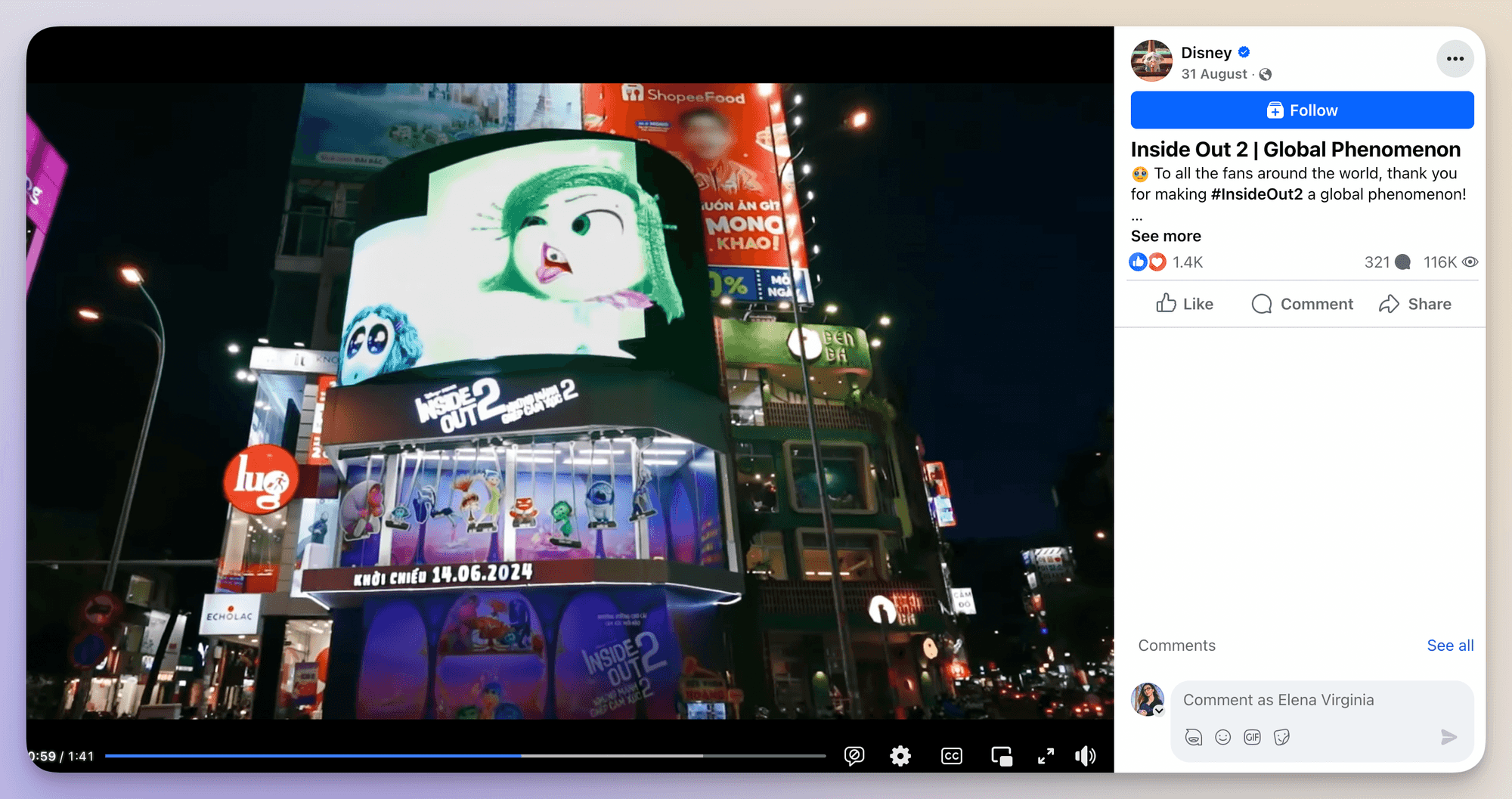Screen dimensions: 1512x799
Task: Follow the Disney page
Action: tap(1302, 110)
